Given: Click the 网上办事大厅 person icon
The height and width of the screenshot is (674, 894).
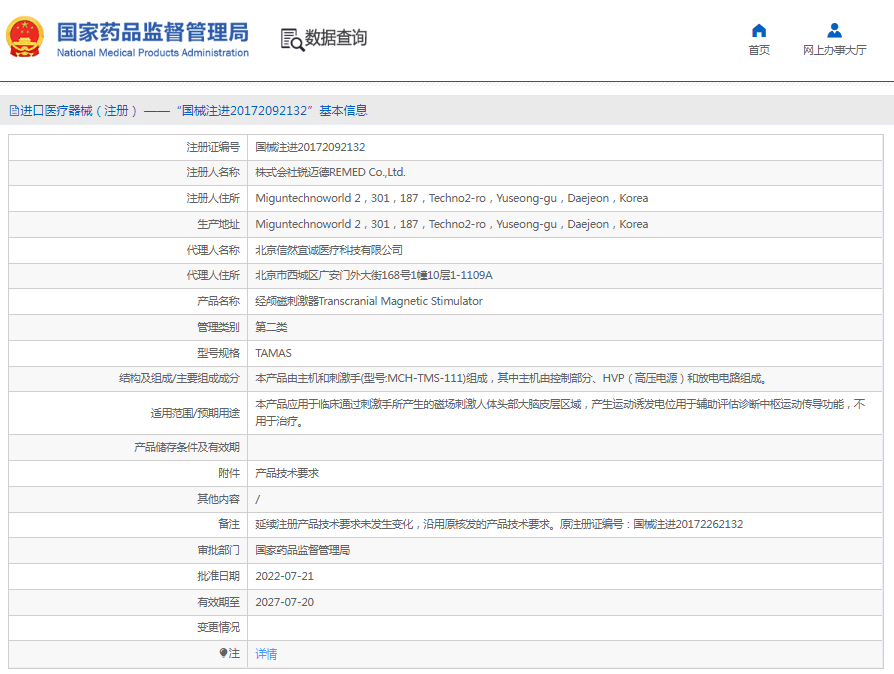Looking at the screenshot, I should 834,30.
